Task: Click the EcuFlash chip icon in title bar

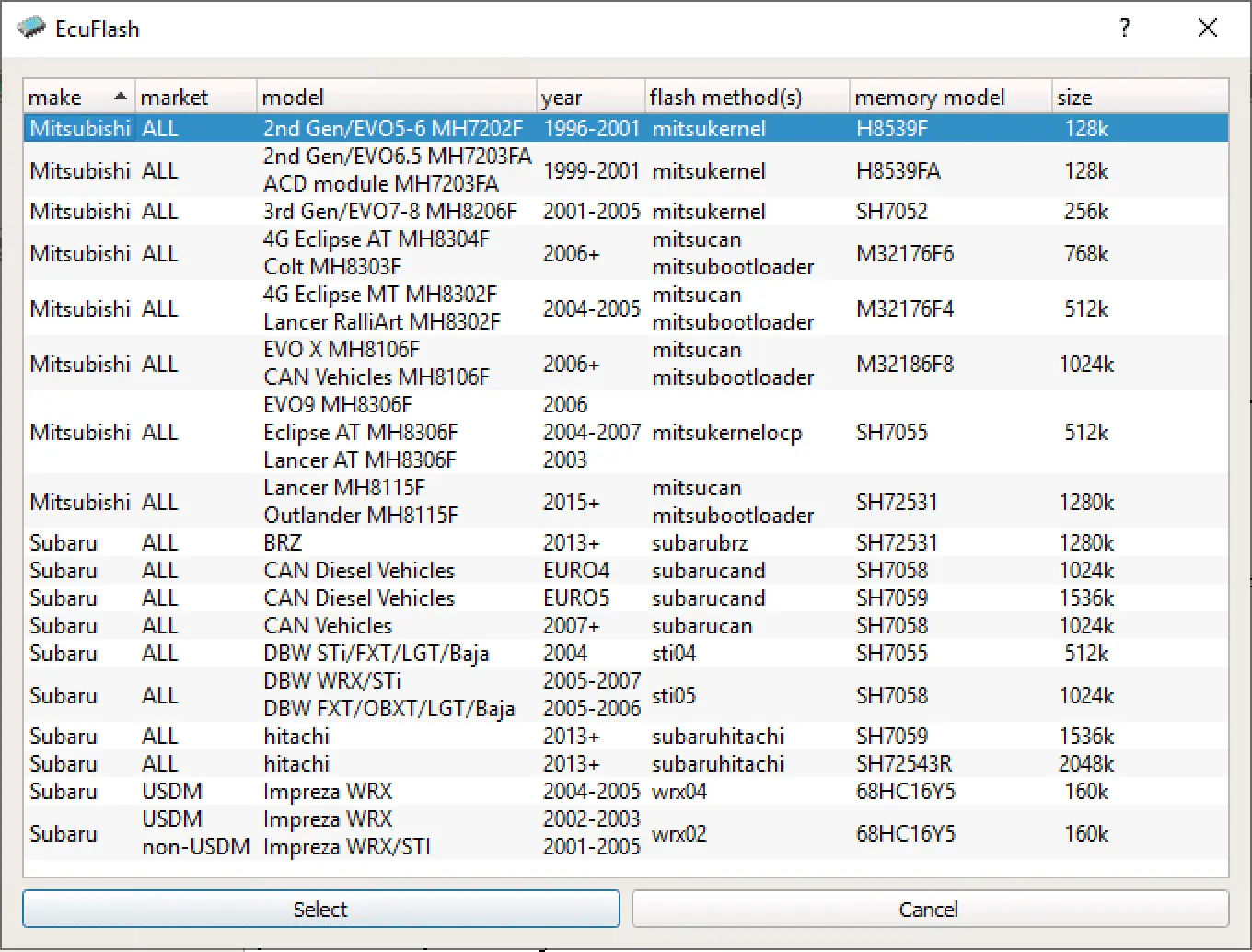Action: pos(31,28)
